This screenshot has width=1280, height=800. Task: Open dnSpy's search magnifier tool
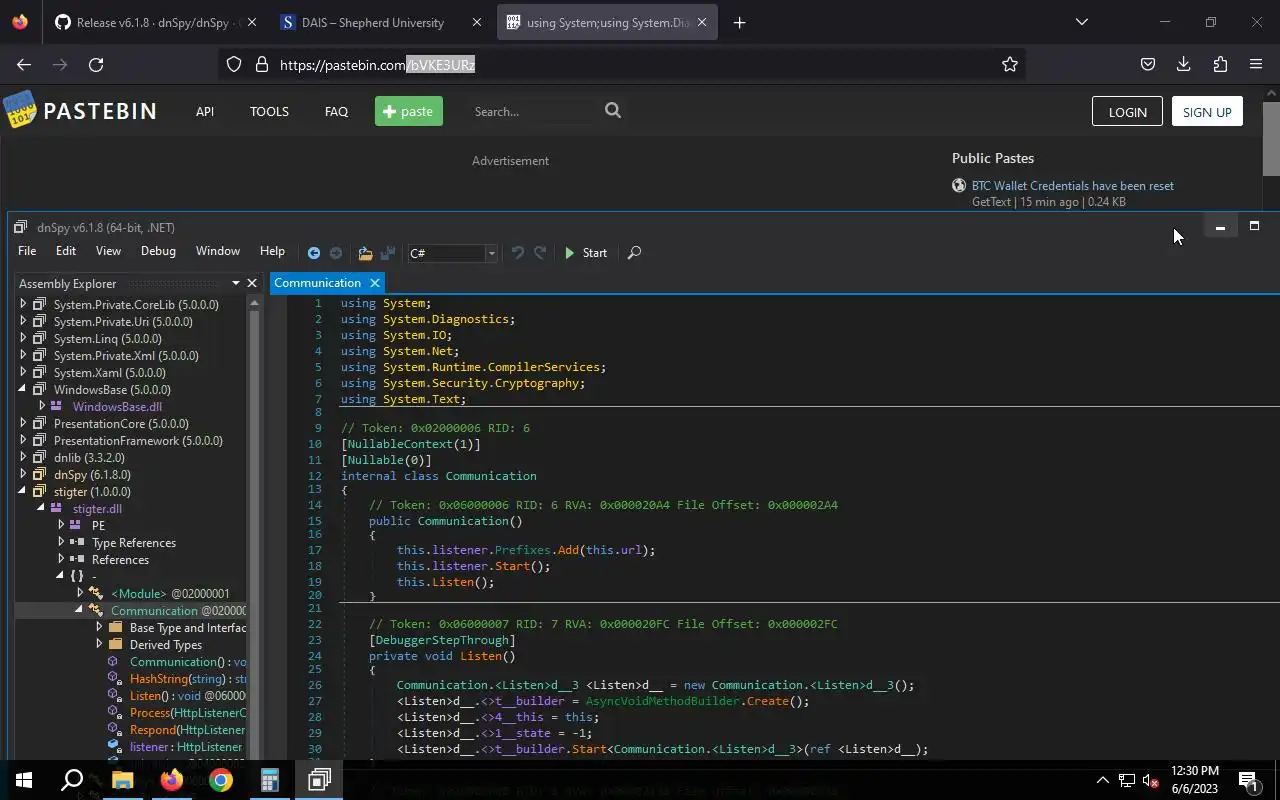click(x=634, y=253)
